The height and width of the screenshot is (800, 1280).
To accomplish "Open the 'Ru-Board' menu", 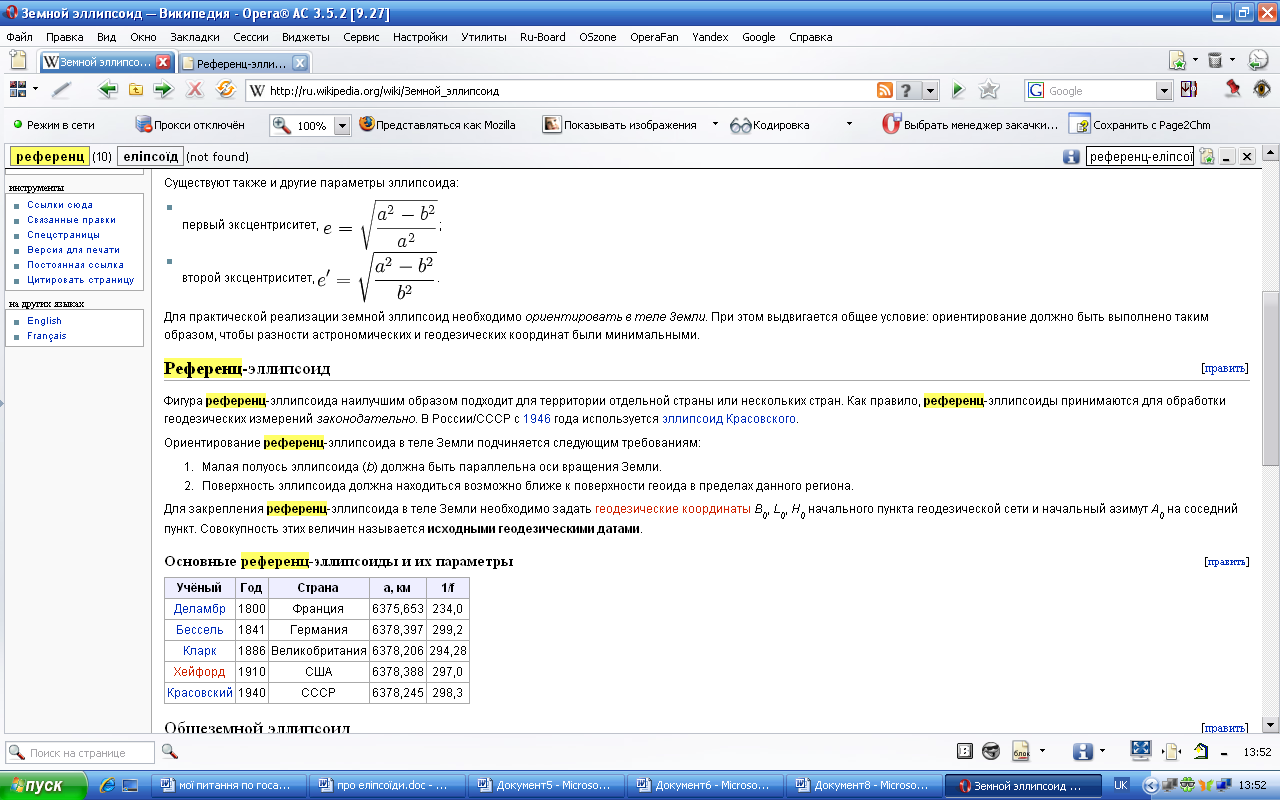I will click(x=543, y=37).
